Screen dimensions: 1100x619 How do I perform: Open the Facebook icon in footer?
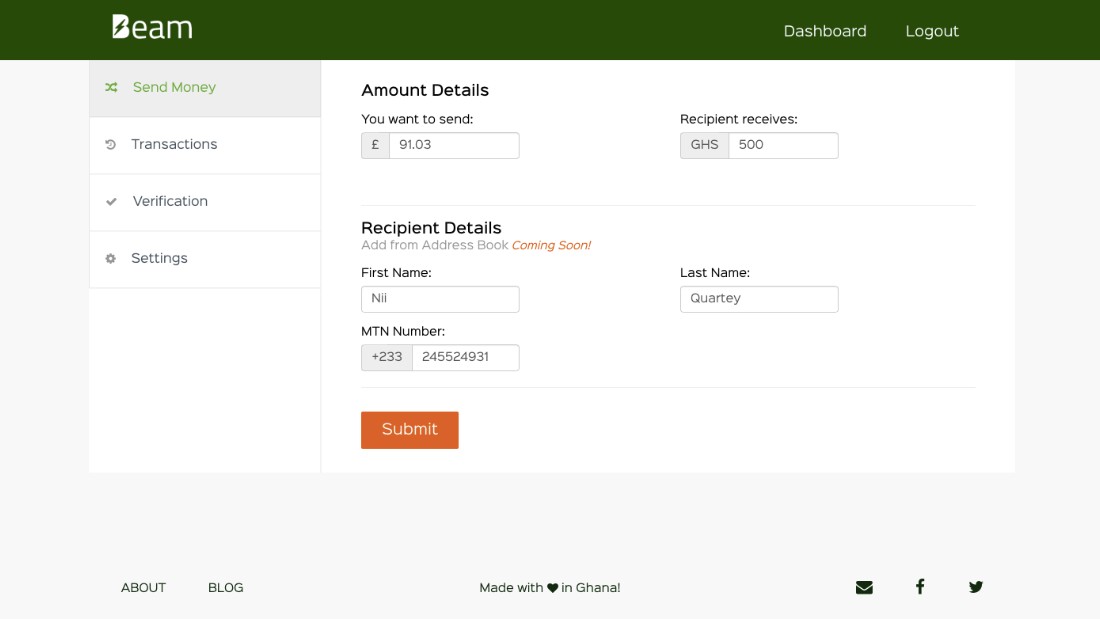(x=920, y=587)
